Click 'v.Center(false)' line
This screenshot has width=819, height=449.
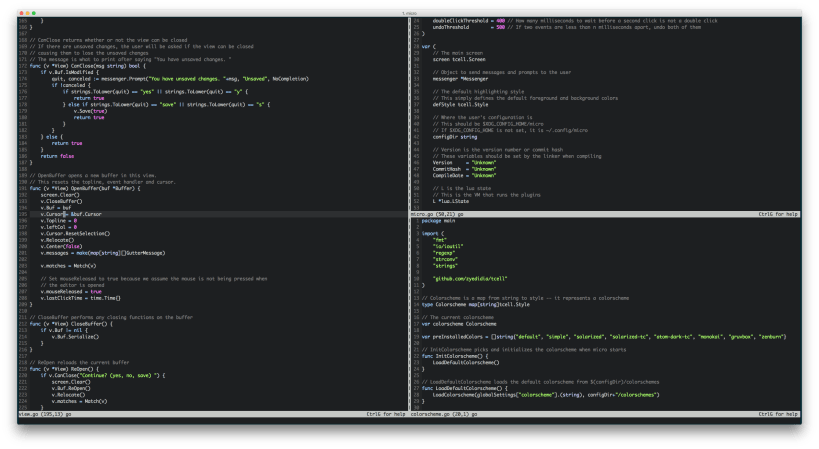click(62, 246)
